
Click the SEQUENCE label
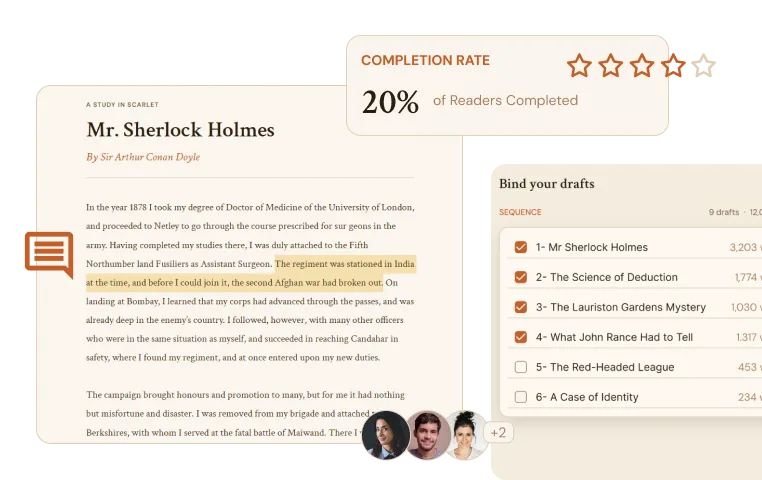(520, 212)
